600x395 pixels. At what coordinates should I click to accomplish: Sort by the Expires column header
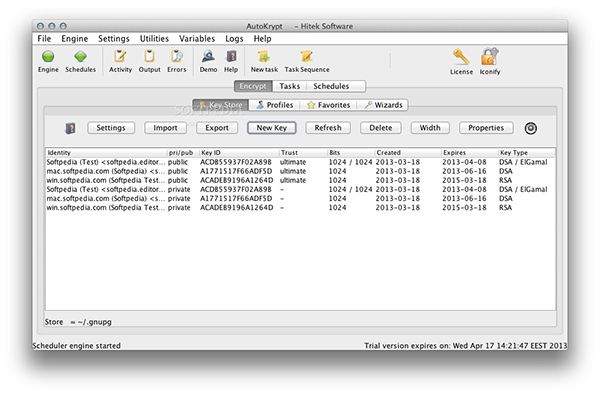pyautogui.click(x=470, y=152)
